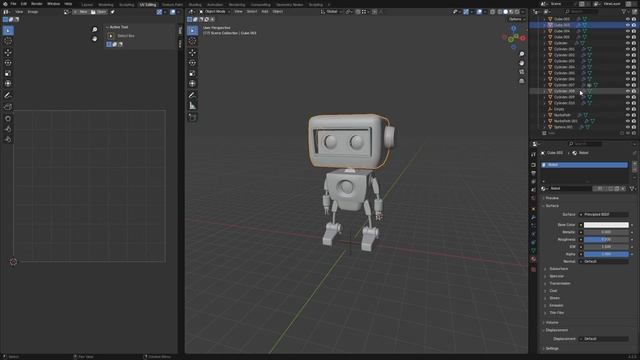Click the zoom icon in the UV editor

pos(95,30)
